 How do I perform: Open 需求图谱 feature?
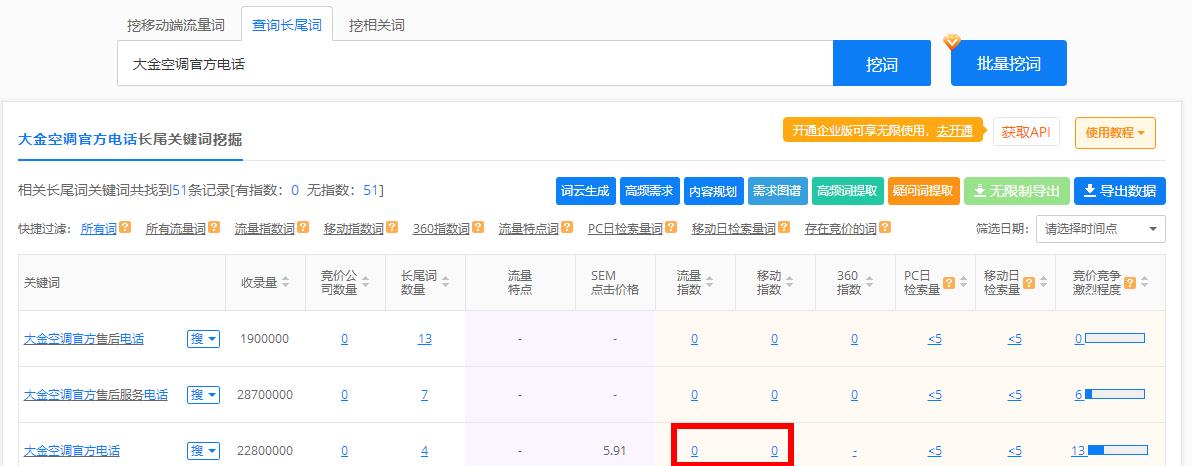[x=778, y=191]
